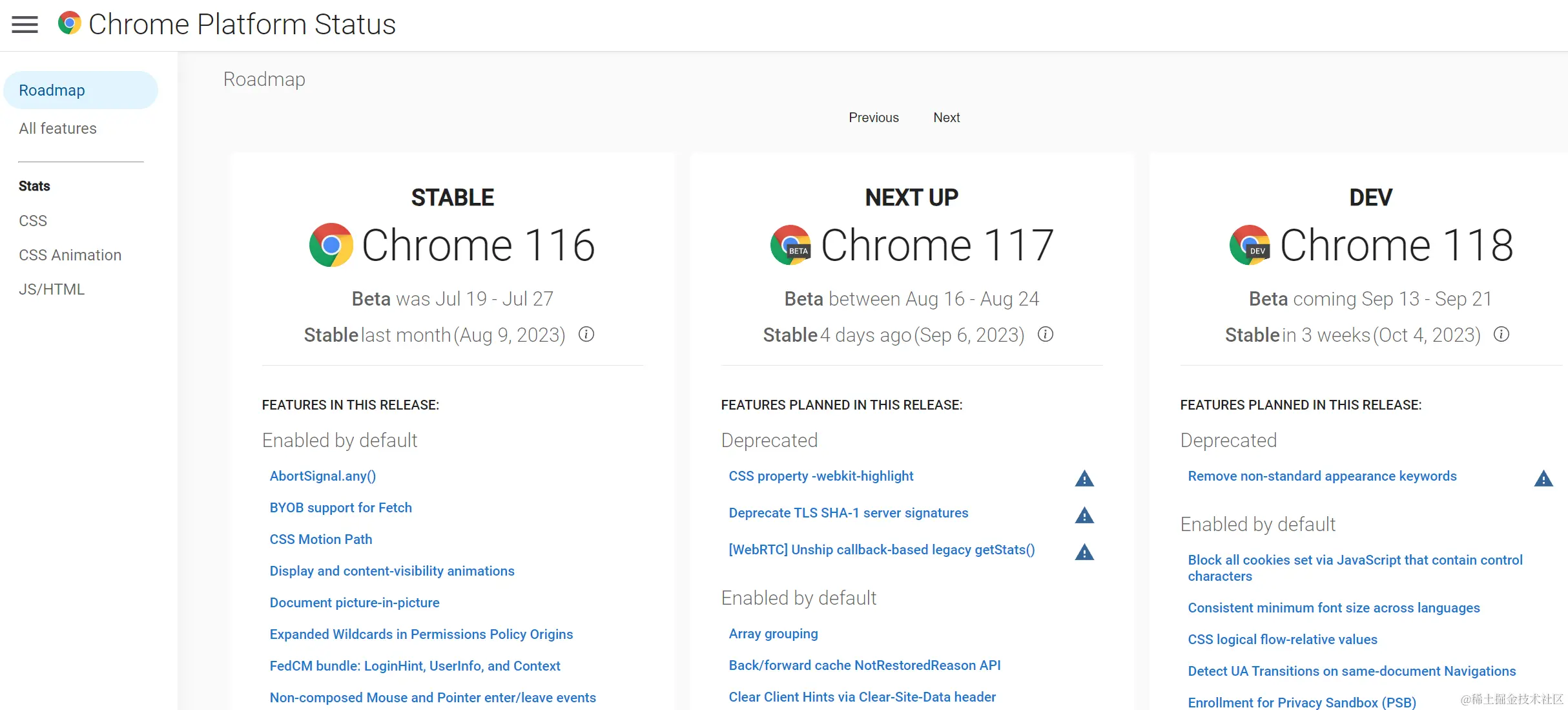Viewport: 1568px width, 710px height.
Task: Click the Chrome 118 Dev badge icon
Action: pyautogui.click(x=1250, y=245)
